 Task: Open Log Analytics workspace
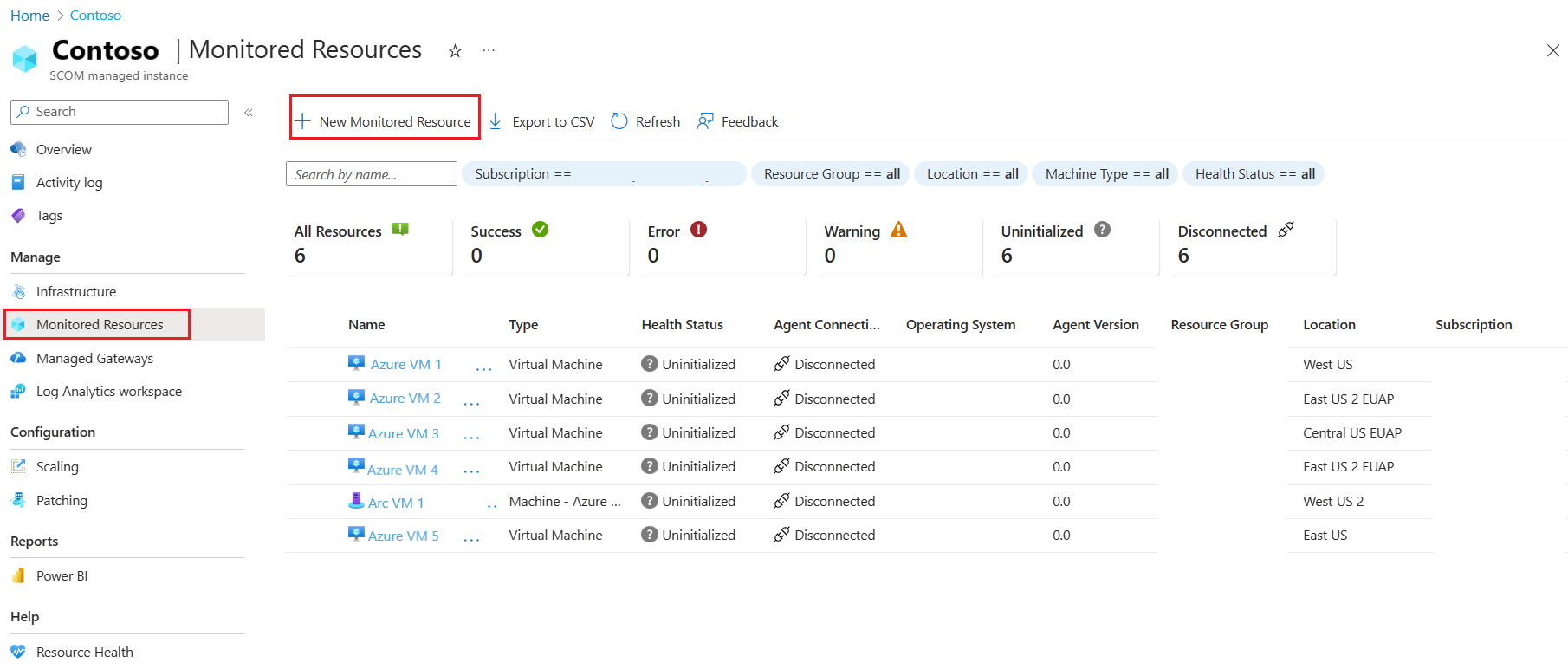(x=109, y=391)
